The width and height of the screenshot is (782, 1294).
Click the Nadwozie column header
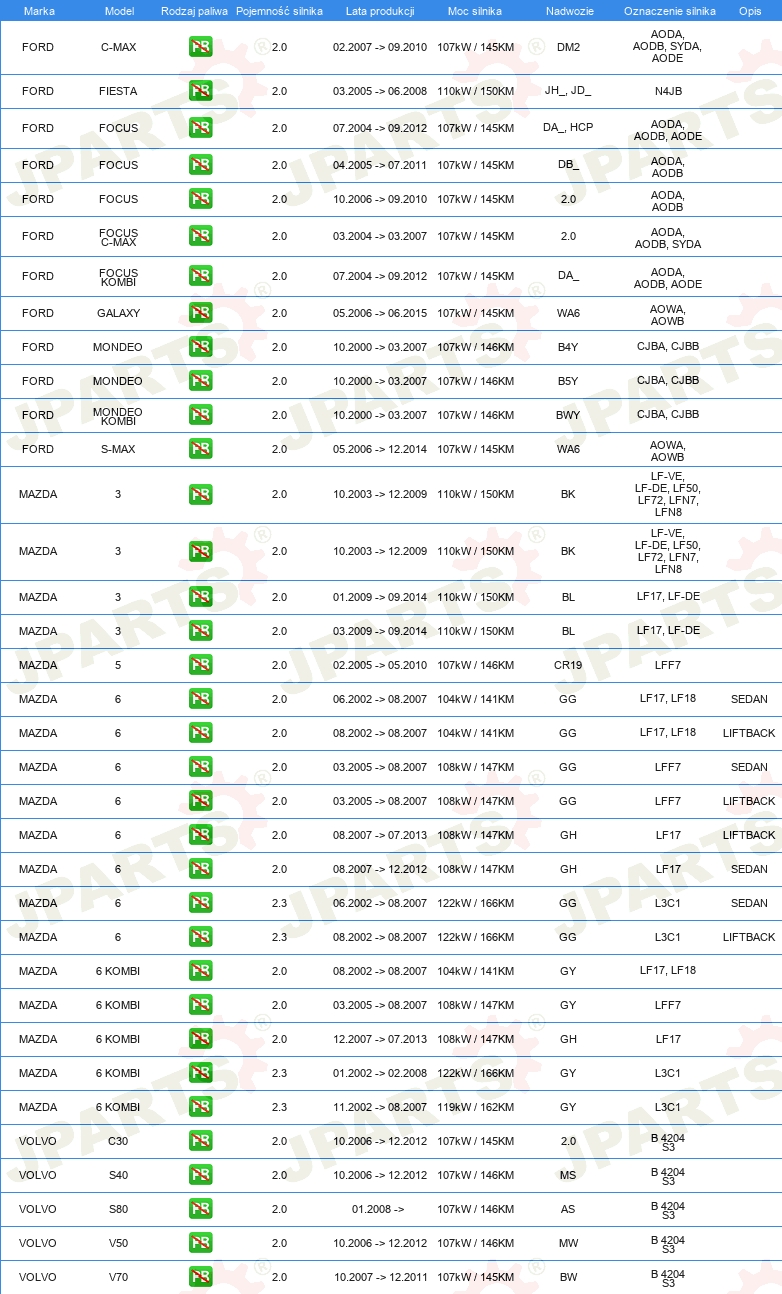pyautogui.click(x=568, y=10)
